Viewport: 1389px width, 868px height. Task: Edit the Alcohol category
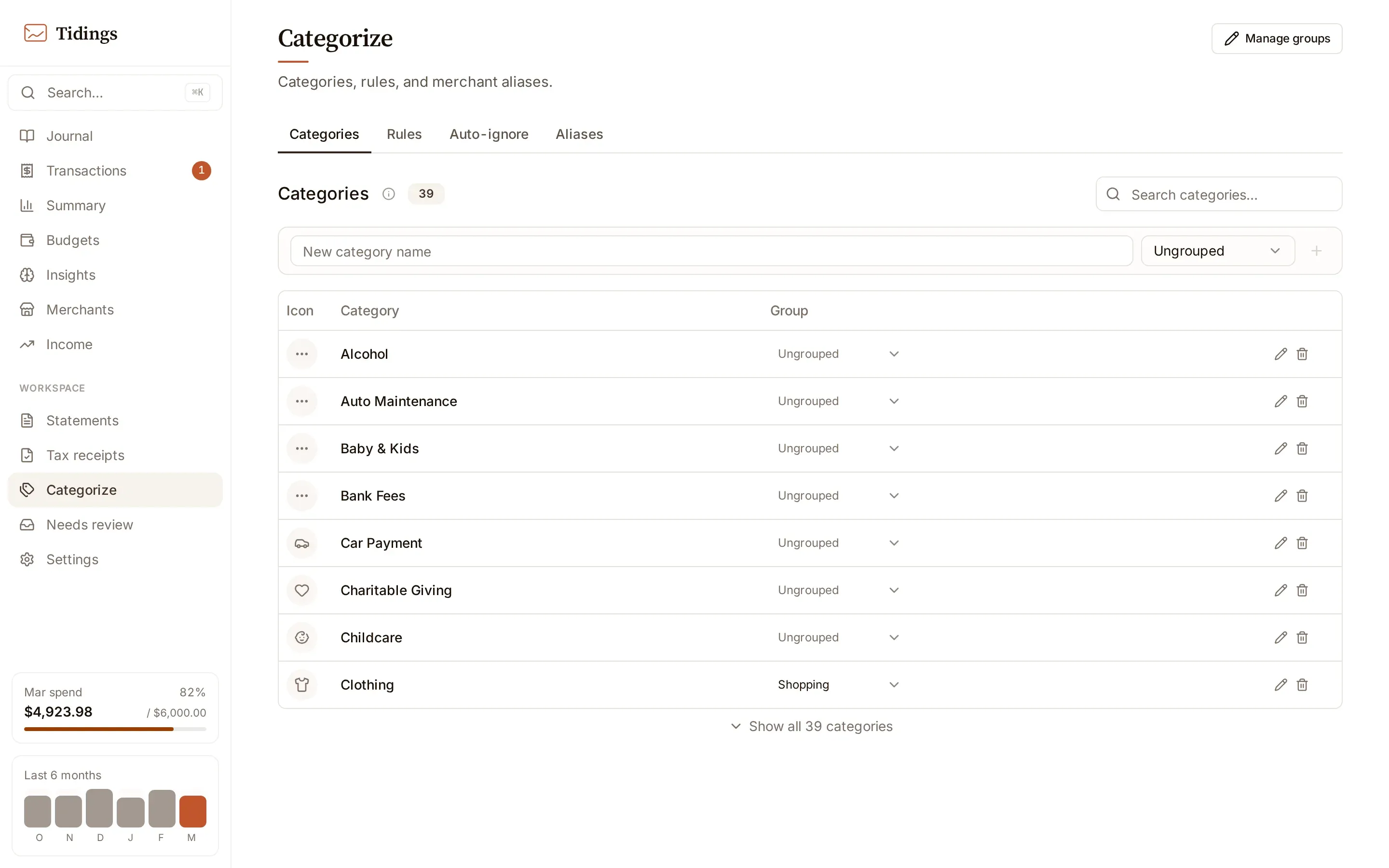pos(1280,353)
